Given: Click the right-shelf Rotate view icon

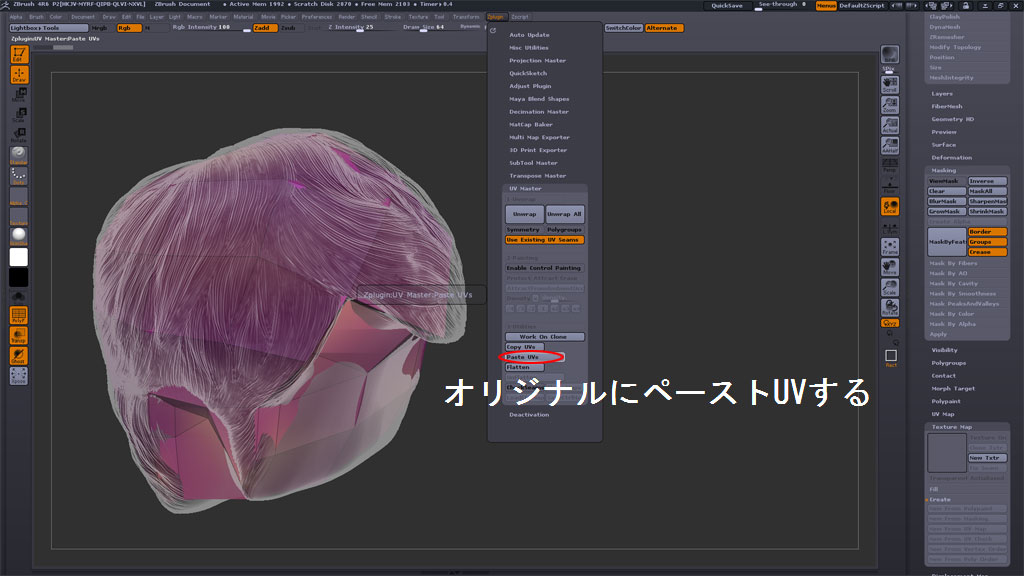Looking at the screenshot, I should click(x=889, y=307).
